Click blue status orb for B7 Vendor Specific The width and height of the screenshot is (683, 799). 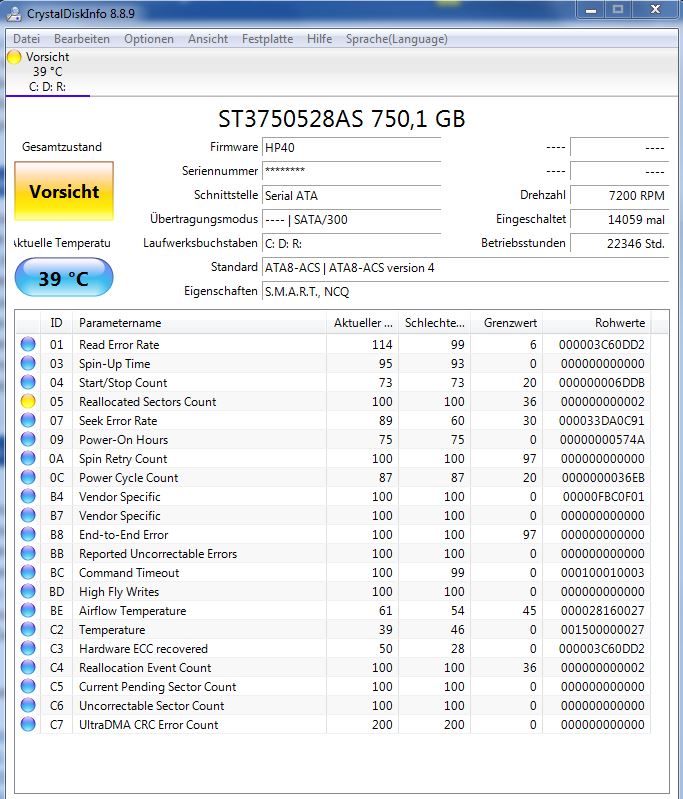pos(28,515)
